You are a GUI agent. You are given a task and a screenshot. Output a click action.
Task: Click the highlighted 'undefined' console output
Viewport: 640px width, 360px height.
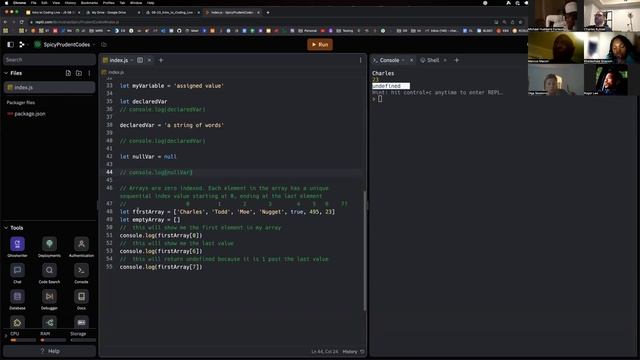click(x=391, y=86)
